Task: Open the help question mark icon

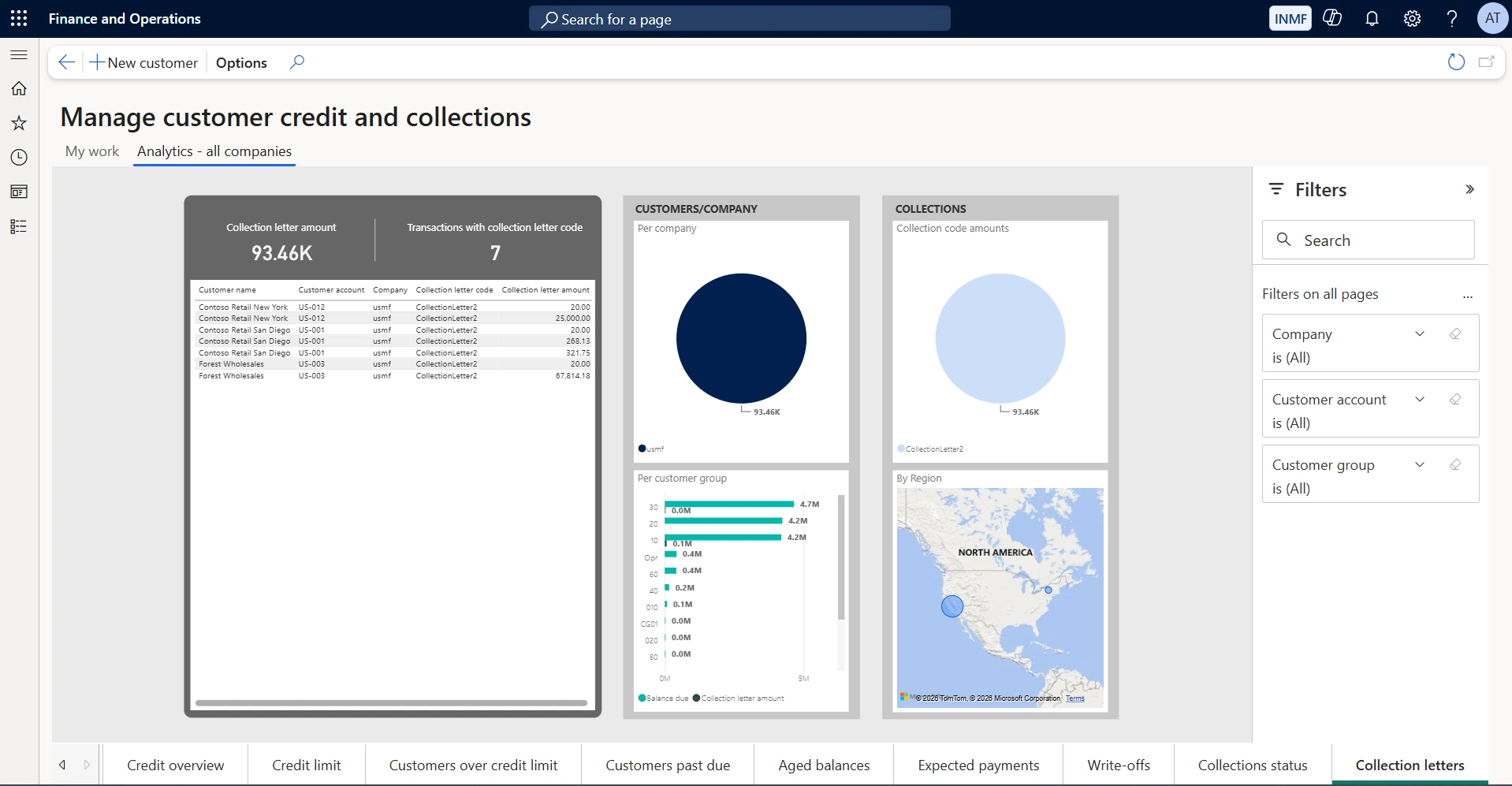Action: [1452, 18]
